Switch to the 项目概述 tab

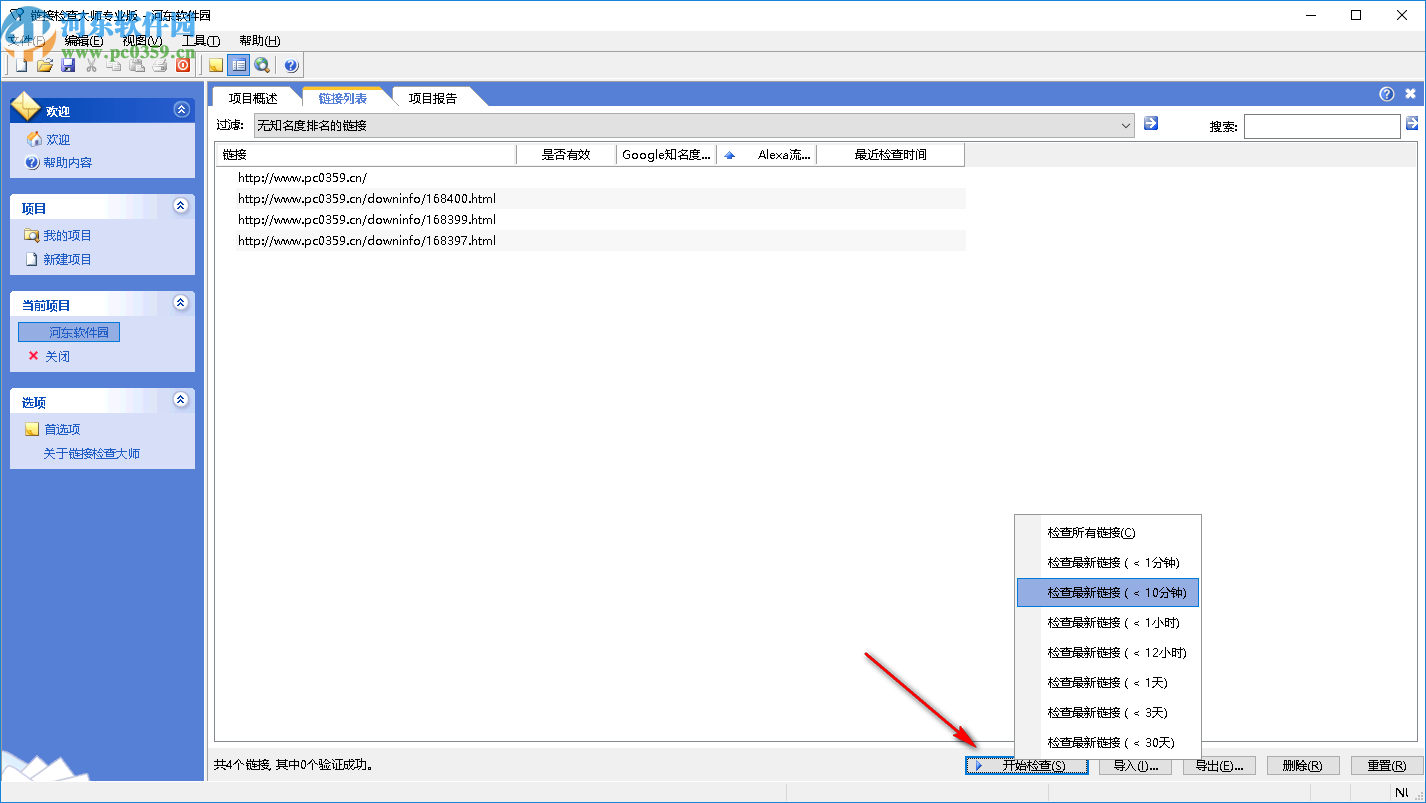click(x=253, y=98)
